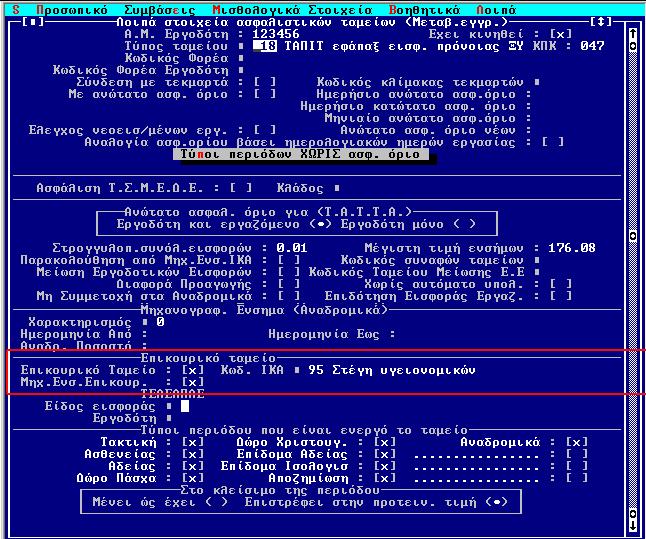
Task: Click the scrollbar down arrow
Action: click(x=633, y=520)
